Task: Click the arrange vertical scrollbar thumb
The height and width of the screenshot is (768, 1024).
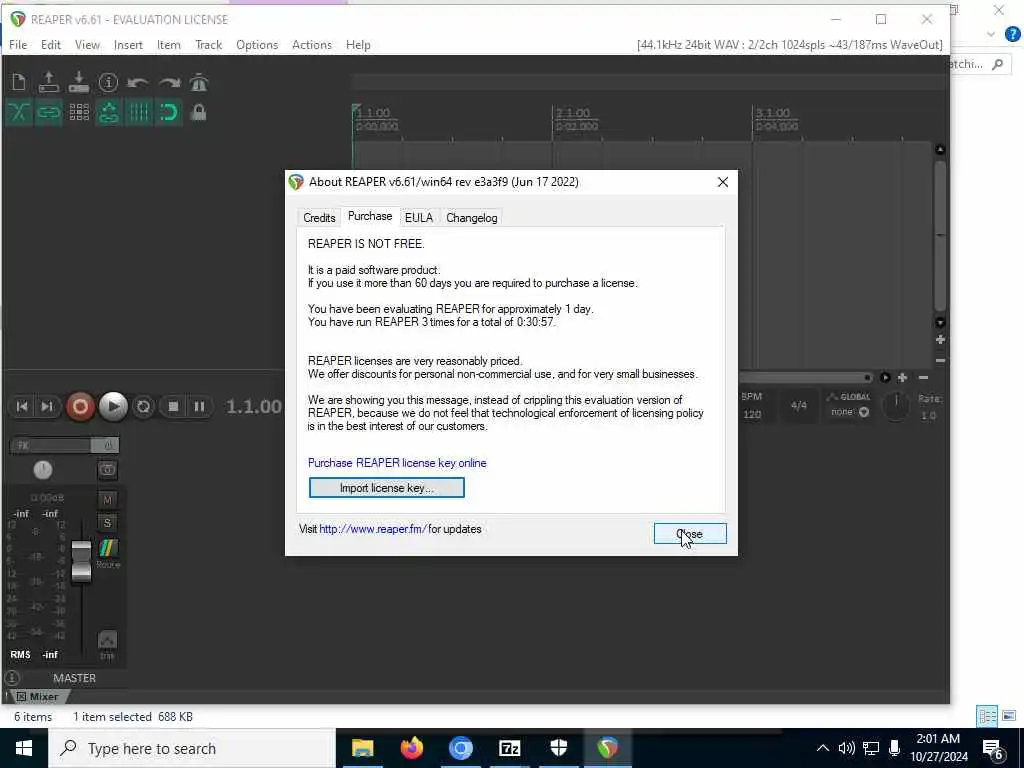Action: coord(940,235)
